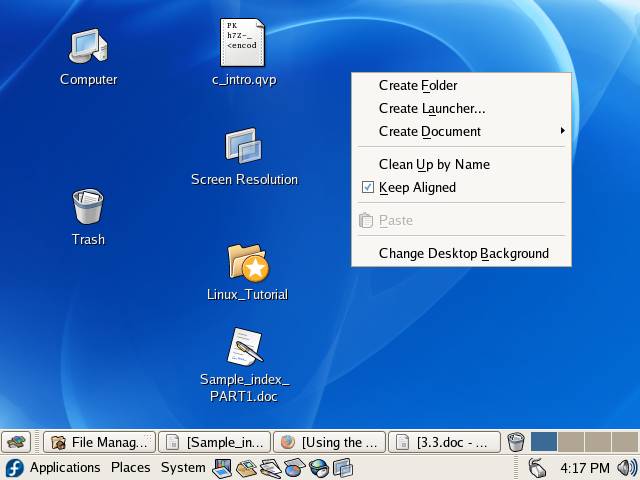
Task: Click the 4:17 PM clock
Action: click(x=584, y=467)
